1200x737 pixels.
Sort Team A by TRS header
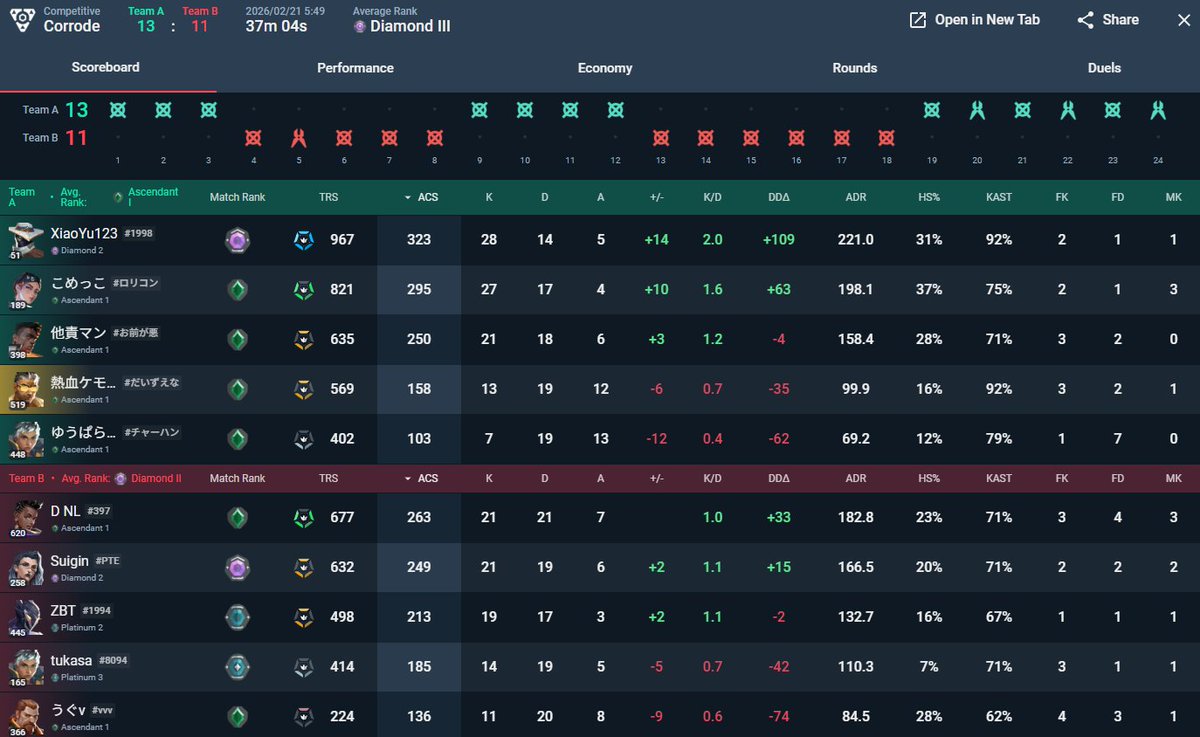point(328,198)
